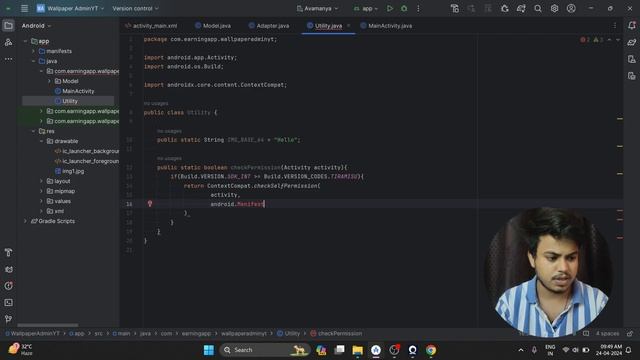640x360 pixels.
Task: Collapse the java folder
Action: coord(33,61)
